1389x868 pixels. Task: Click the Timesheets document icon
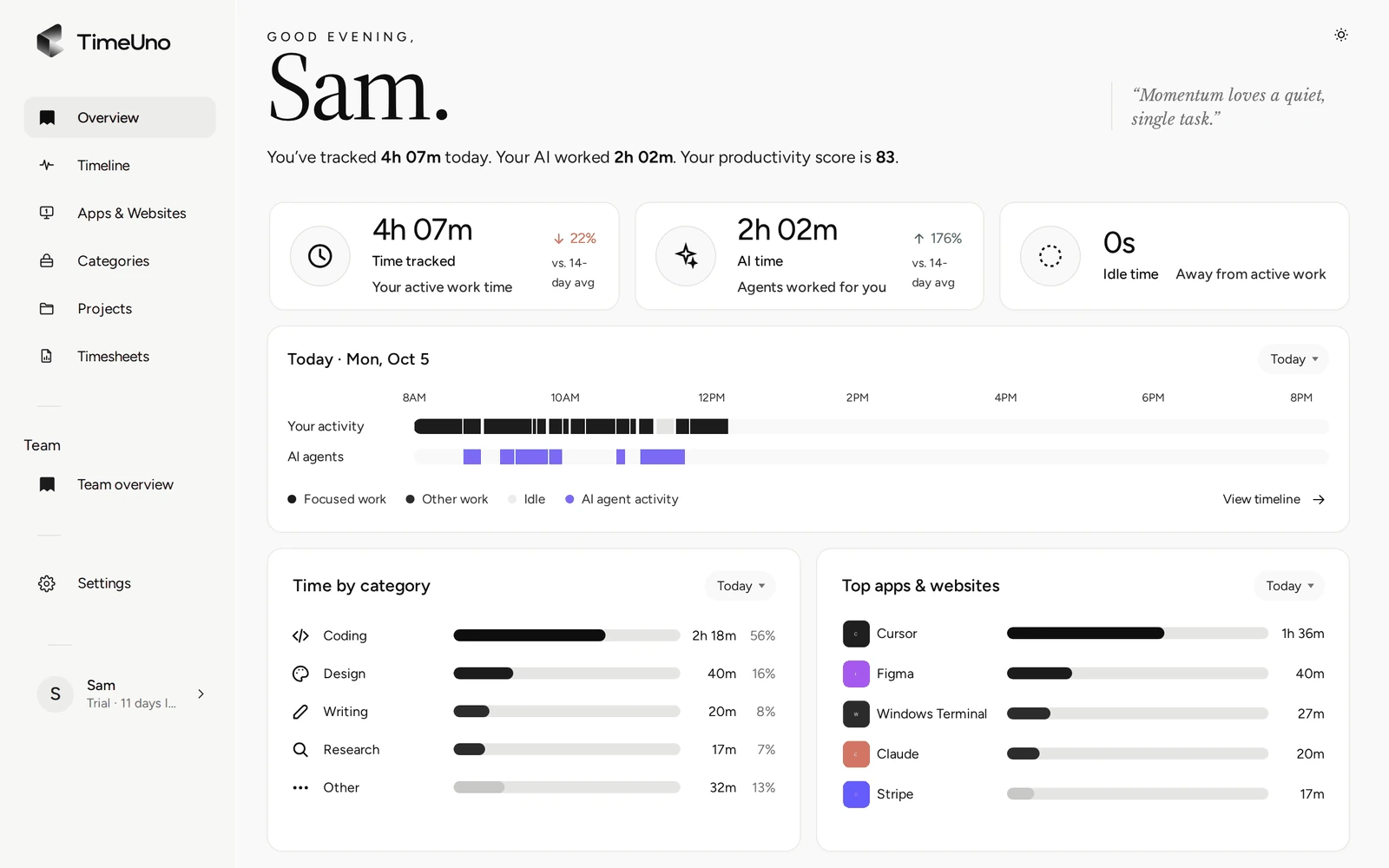(x=47, y=356)
